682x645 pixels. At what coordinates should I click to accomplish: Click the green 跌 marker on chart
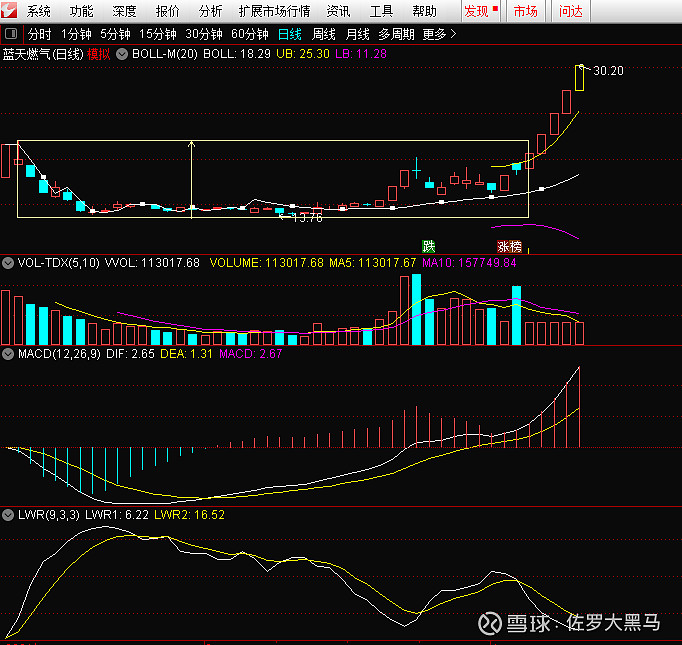[428, 247]
